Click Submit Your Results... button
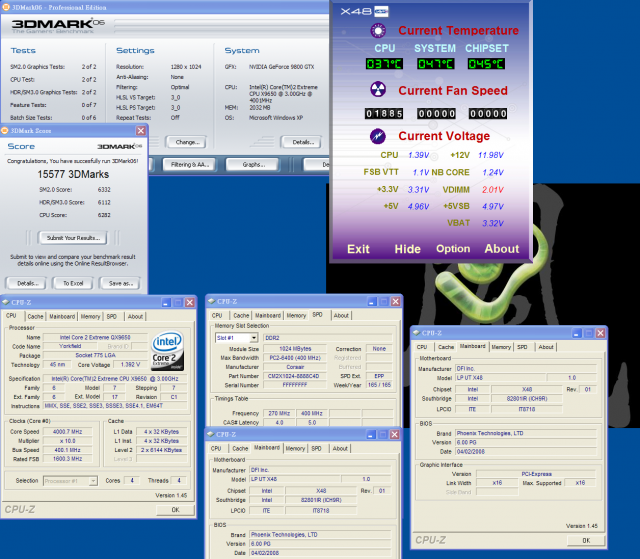 pyautogui.click(x=73, y=238)
